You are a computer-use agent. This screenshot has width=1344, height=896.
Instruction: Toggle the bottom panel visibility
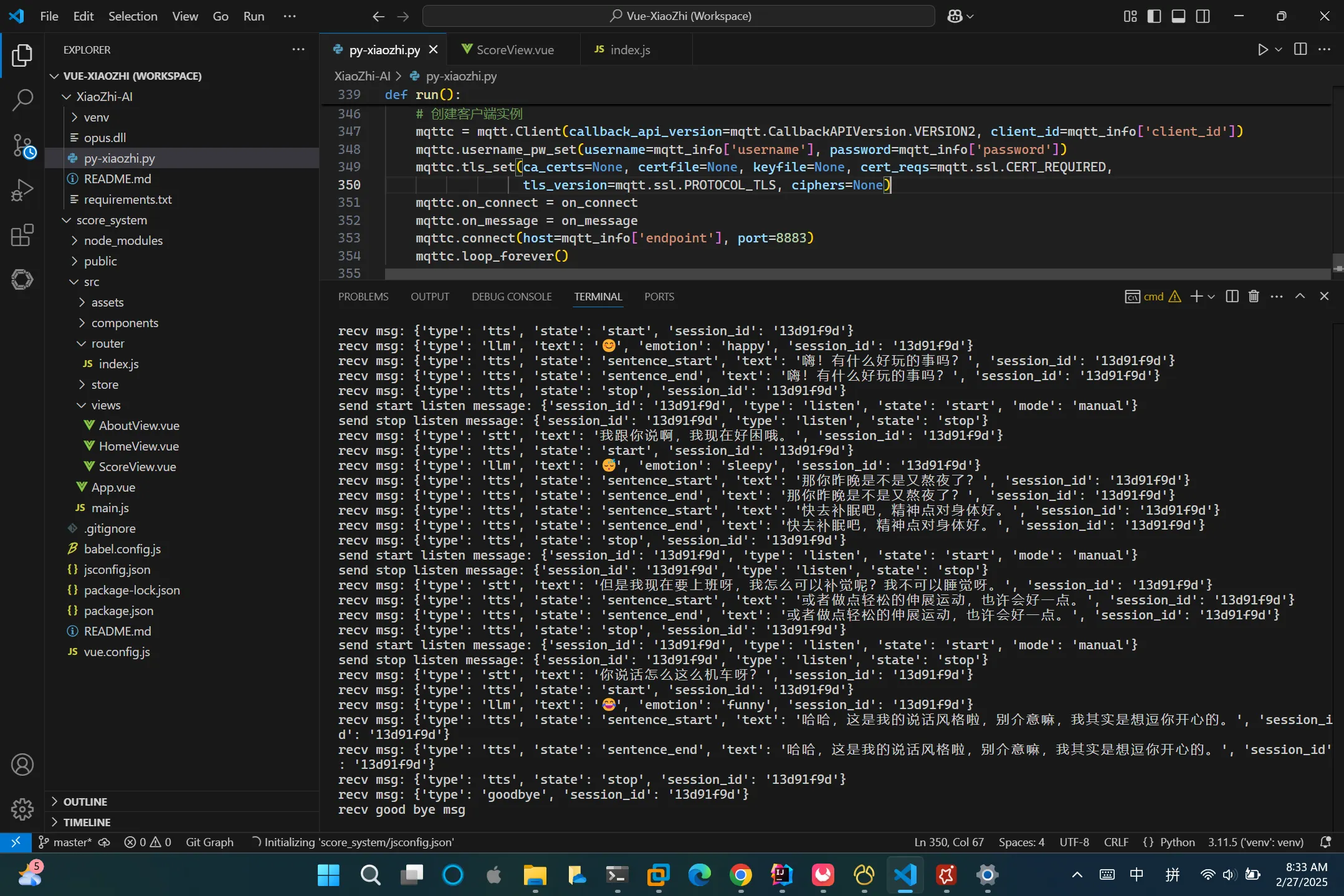coord(1178,16)
